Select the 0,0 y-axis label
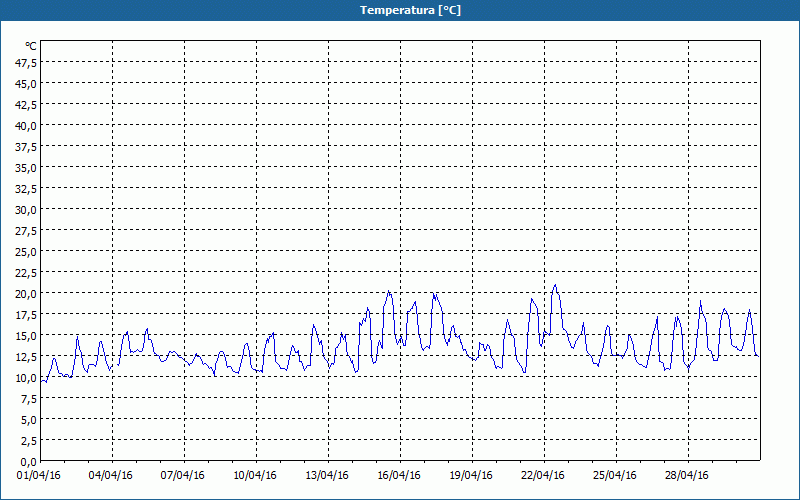The image size is (800, 500). click(x=29, y=462)
